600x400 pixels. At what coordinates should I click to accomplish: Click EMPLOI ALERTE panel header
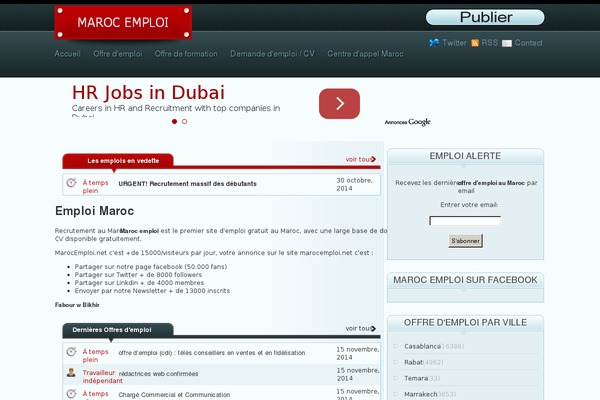click(465, 156)
